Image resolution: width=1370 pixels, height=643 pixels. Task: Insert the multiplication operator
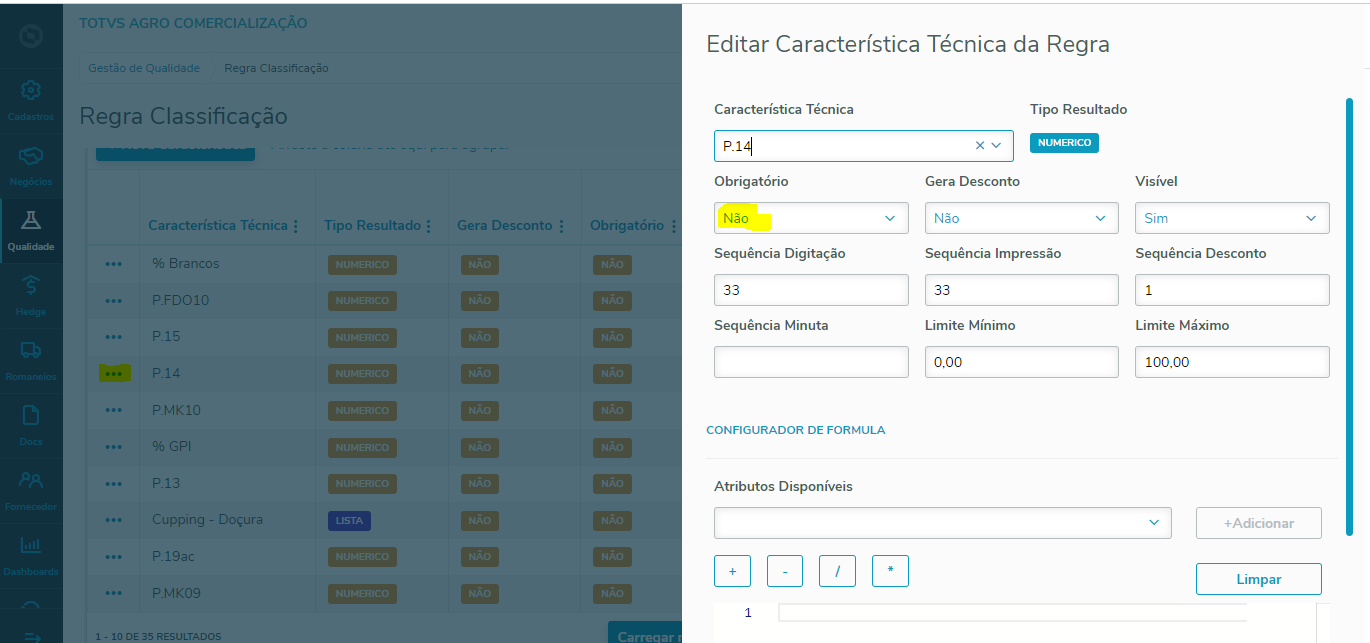(x=890, y=571)
